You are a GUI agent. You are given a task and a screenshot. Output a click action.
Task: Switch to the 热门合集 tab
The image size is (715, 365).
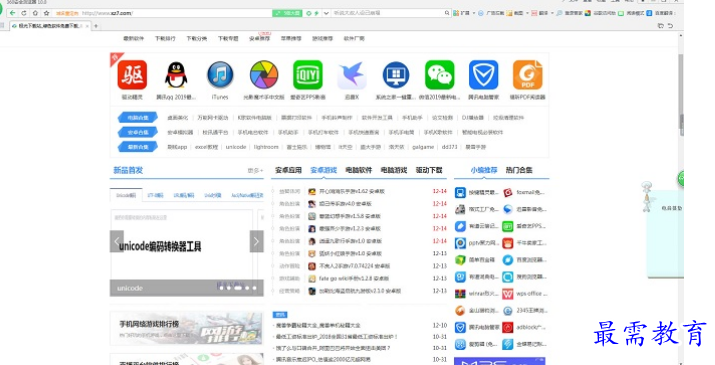point(519,170)
